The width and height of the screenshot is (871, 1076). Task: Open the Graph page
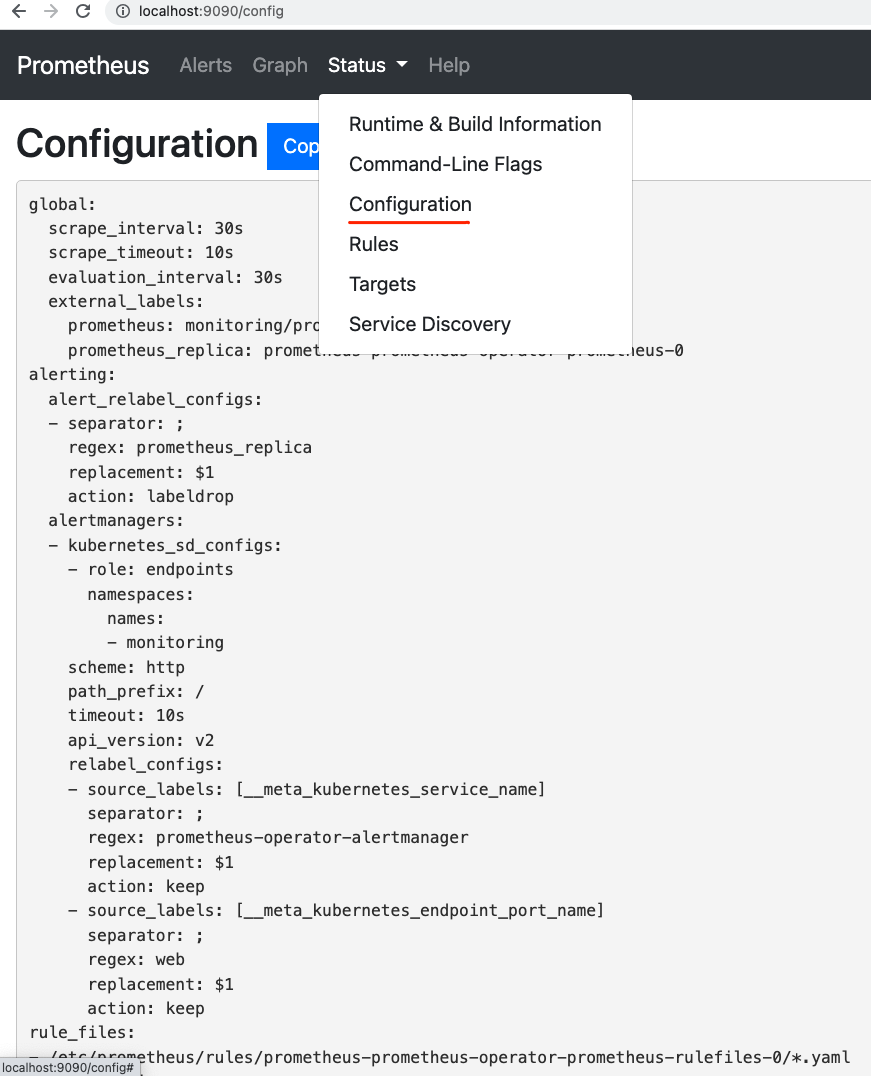[280, 66]
